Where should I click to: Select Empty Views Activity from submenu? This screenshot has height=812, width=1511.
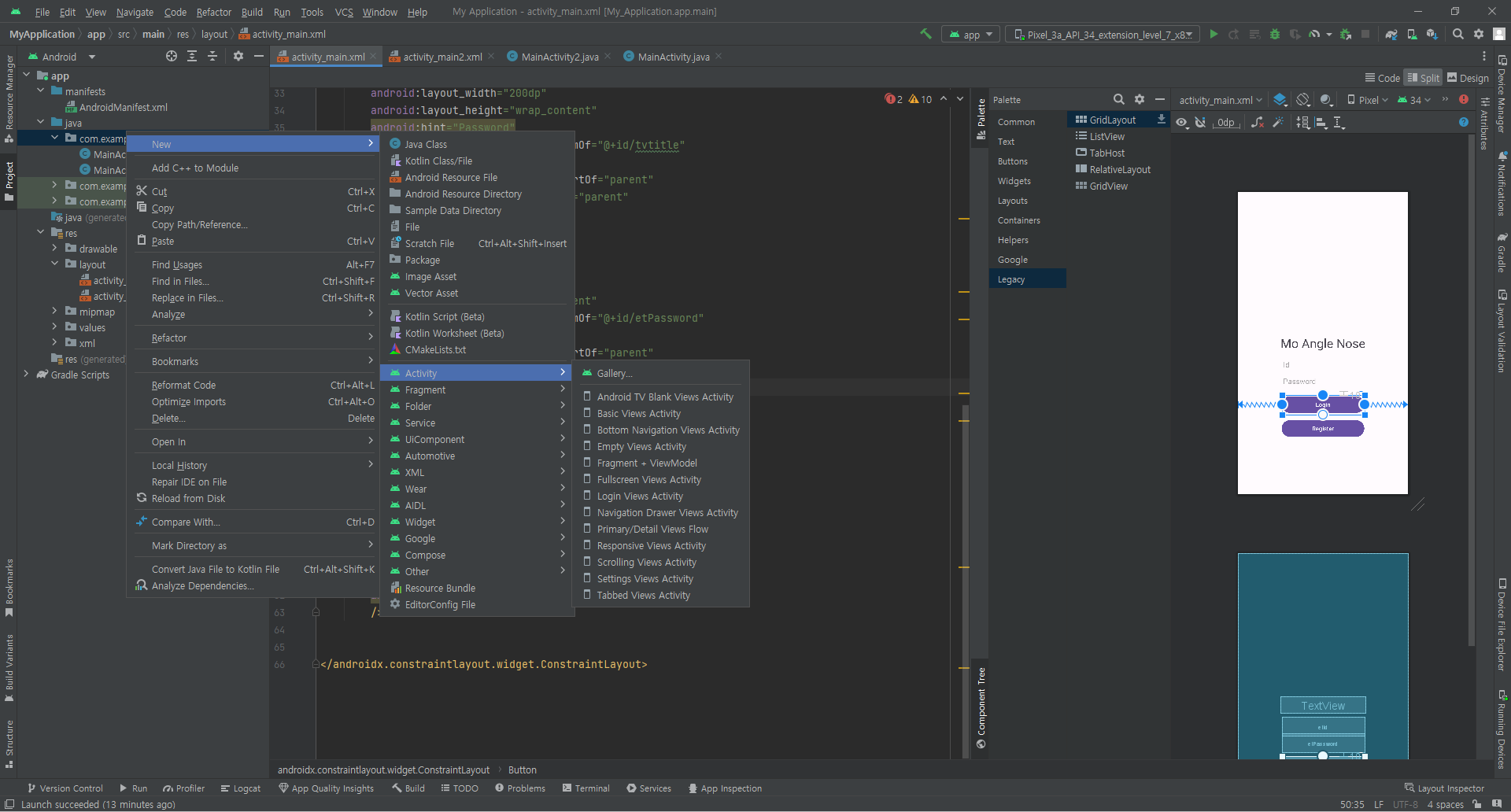coord(641,447)
